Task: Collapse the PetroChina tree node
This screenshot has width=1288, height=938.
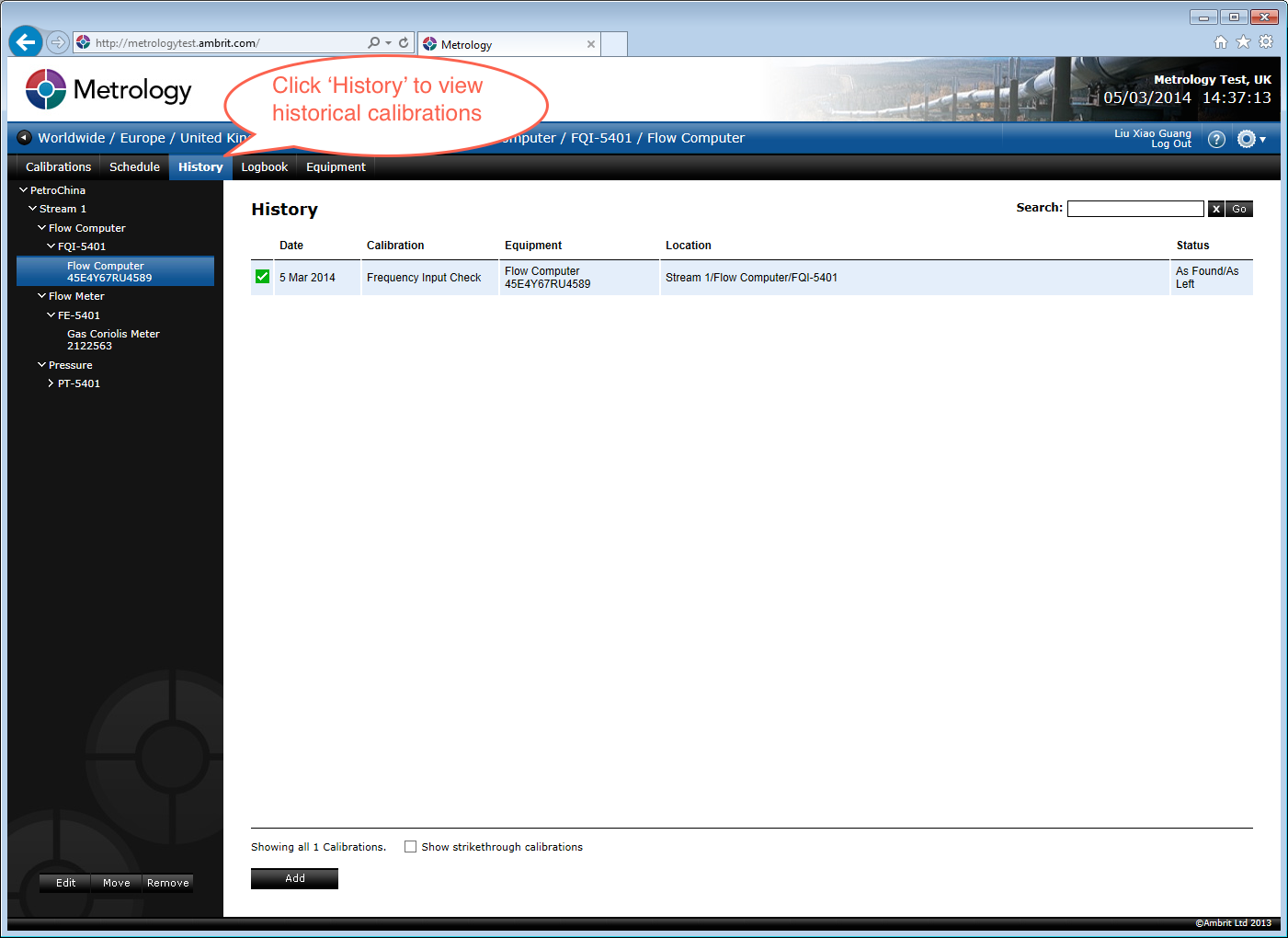Action: click(24, 190)
